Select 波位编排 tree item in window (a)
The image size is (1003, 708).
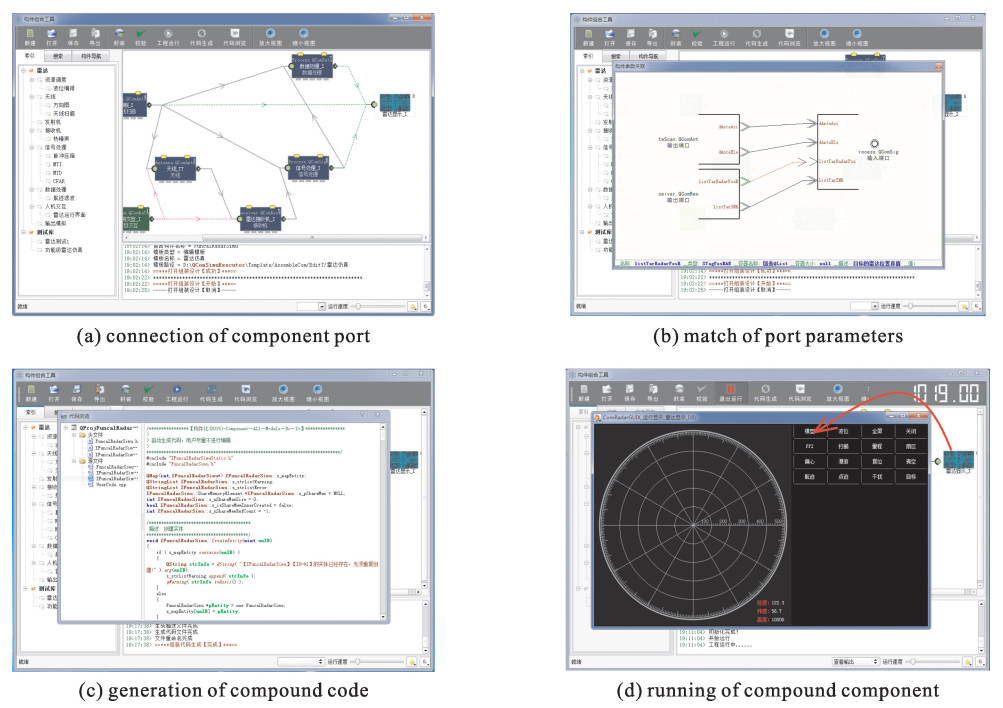point(63,88)
